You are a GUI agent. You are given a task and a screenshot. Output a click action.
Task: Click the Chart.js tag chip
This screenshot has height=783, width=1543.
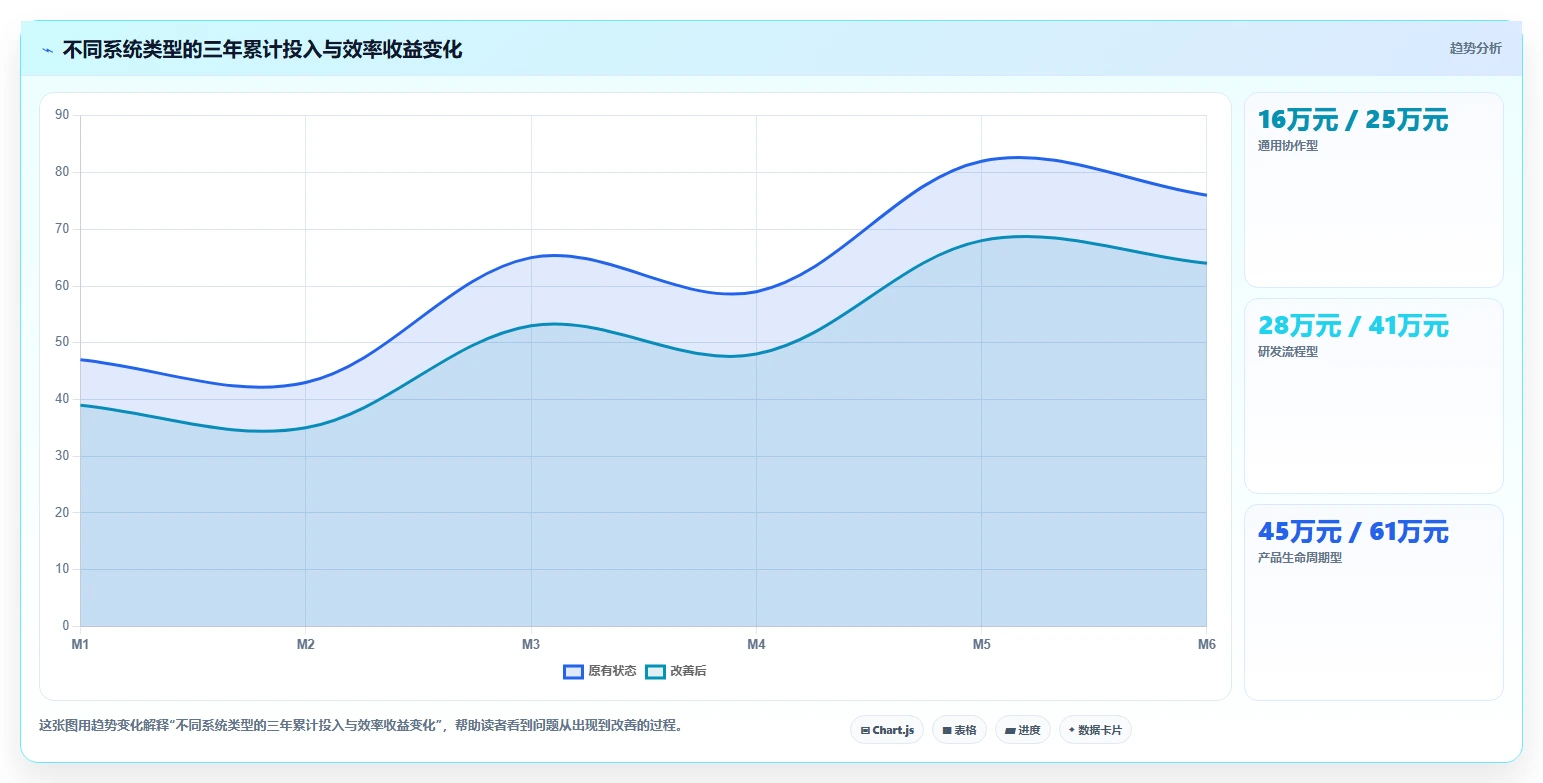[887, 730]
